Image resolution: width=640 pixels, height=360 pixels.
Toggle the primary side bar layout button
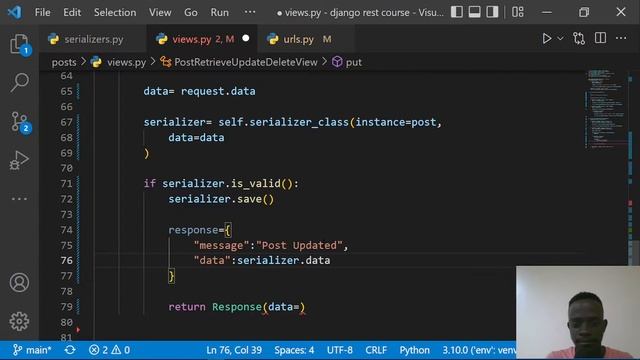point(457,12)
